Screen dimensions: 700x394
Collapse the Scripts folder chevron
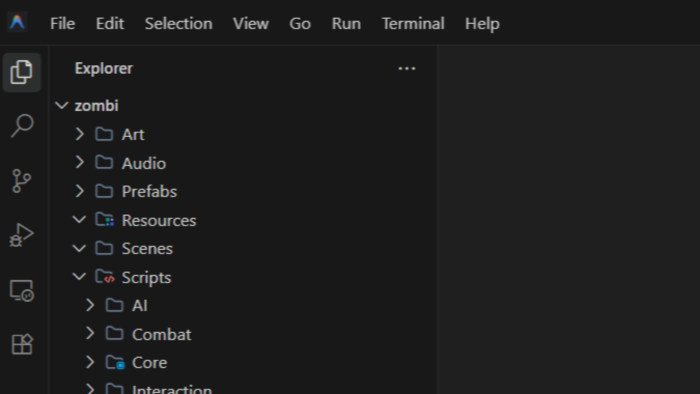79,277
